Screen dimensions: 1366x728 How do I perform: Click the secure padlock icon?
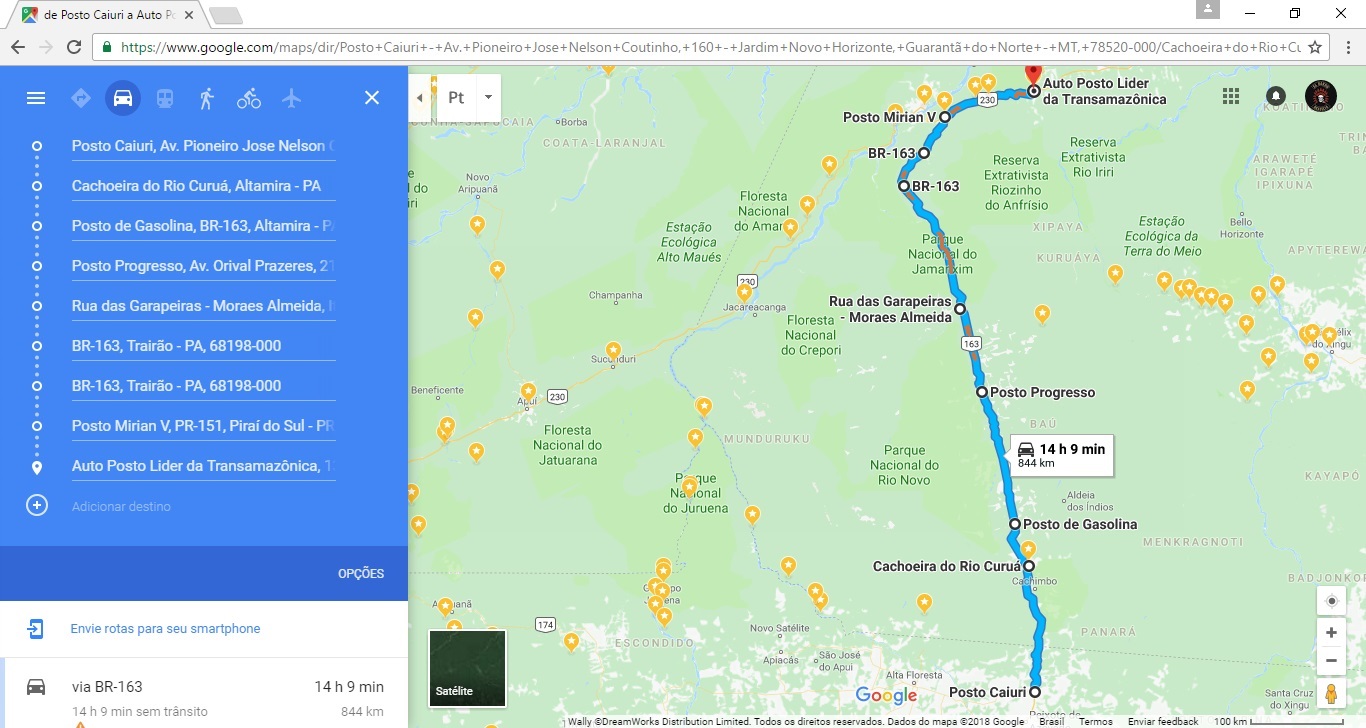click(x=107, y=47)
